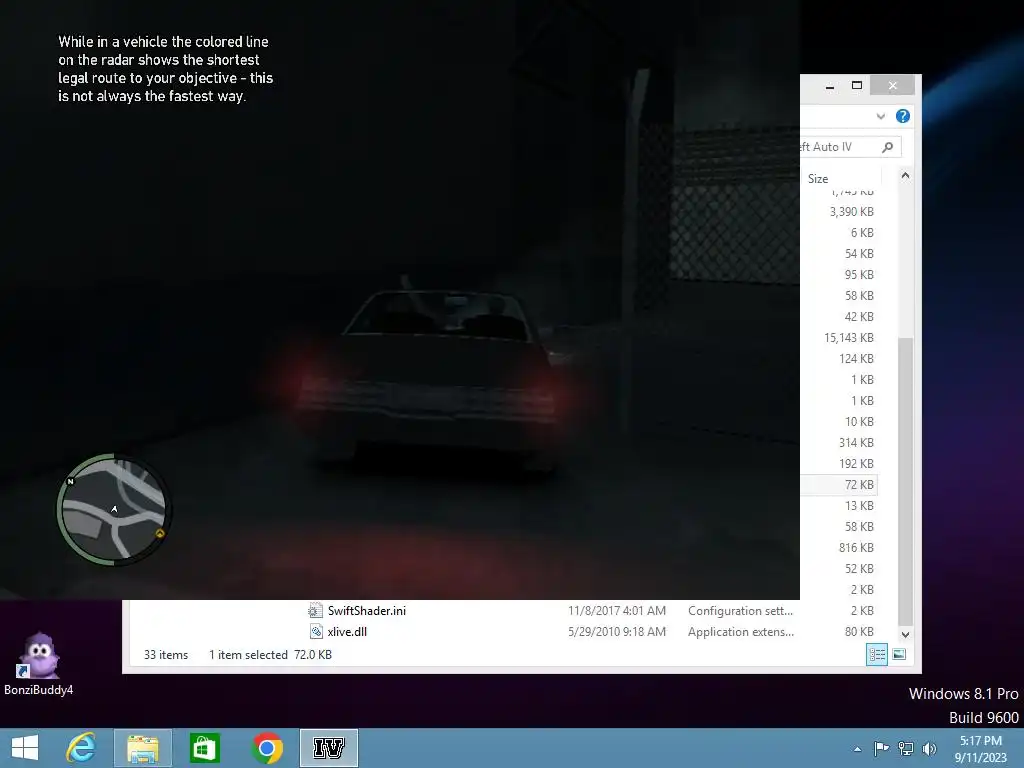Show hidden tray icons arrow
The width and height of the screenshot is (1024, 768).
click(x=857, y=749)
